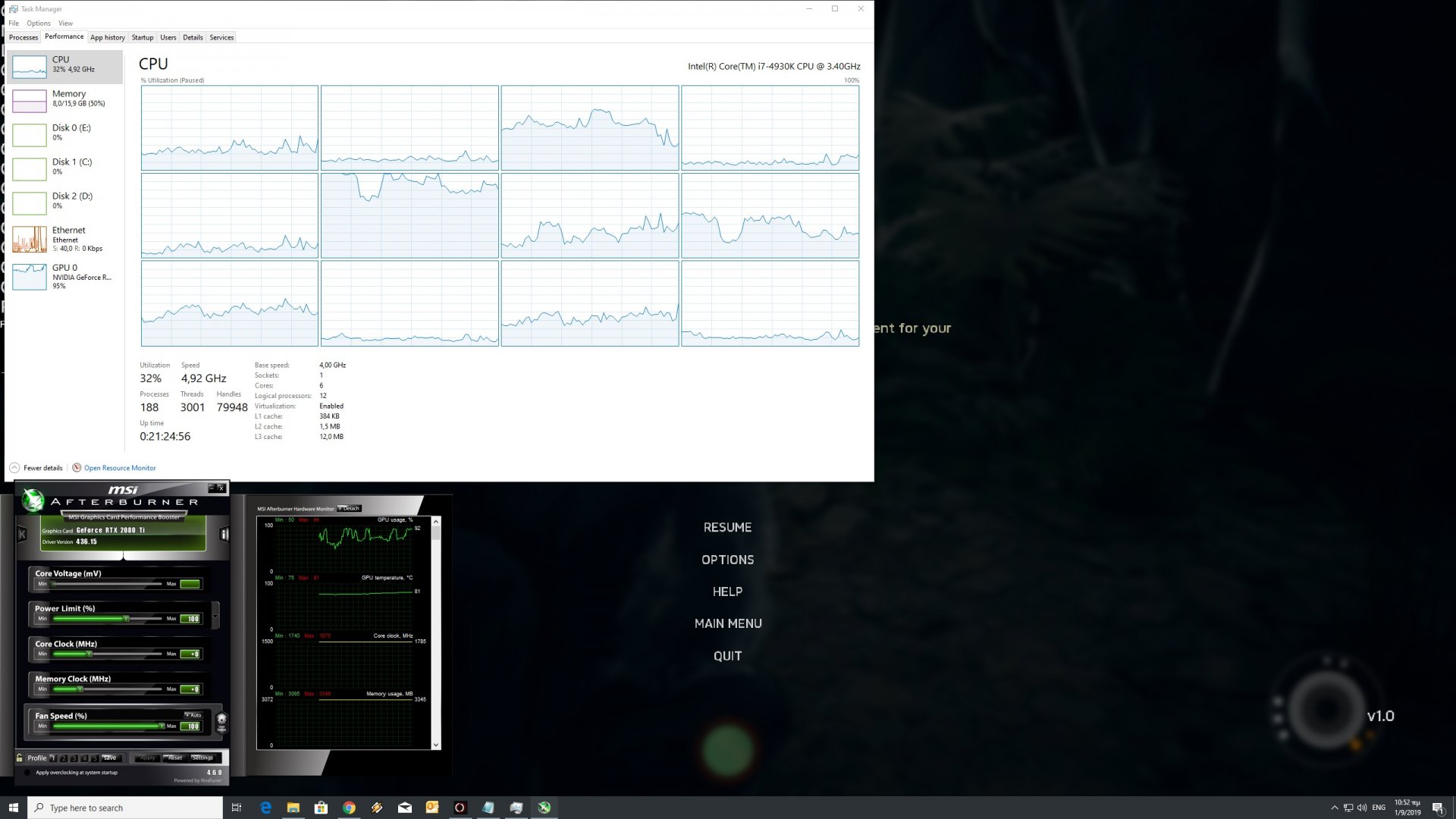Collapse with Fewer details chevron
Screen dimensions: 1456x819
[x=14, y=468]
